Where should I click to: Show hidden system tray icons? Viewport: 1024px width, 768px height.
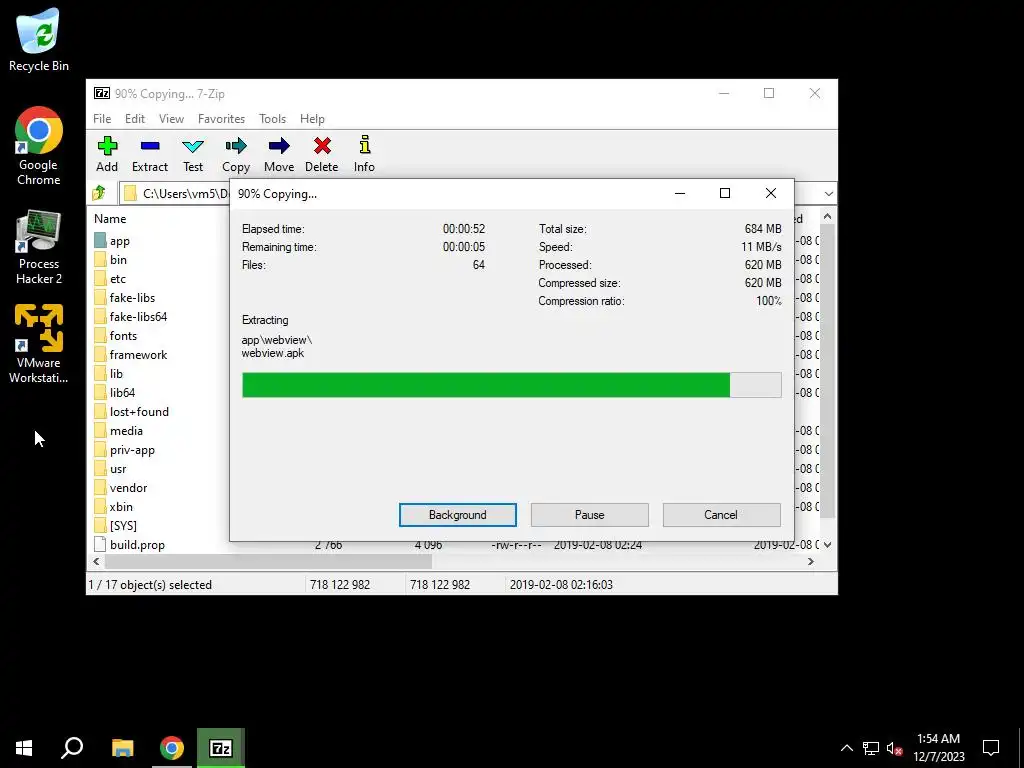tap(846, 748)
